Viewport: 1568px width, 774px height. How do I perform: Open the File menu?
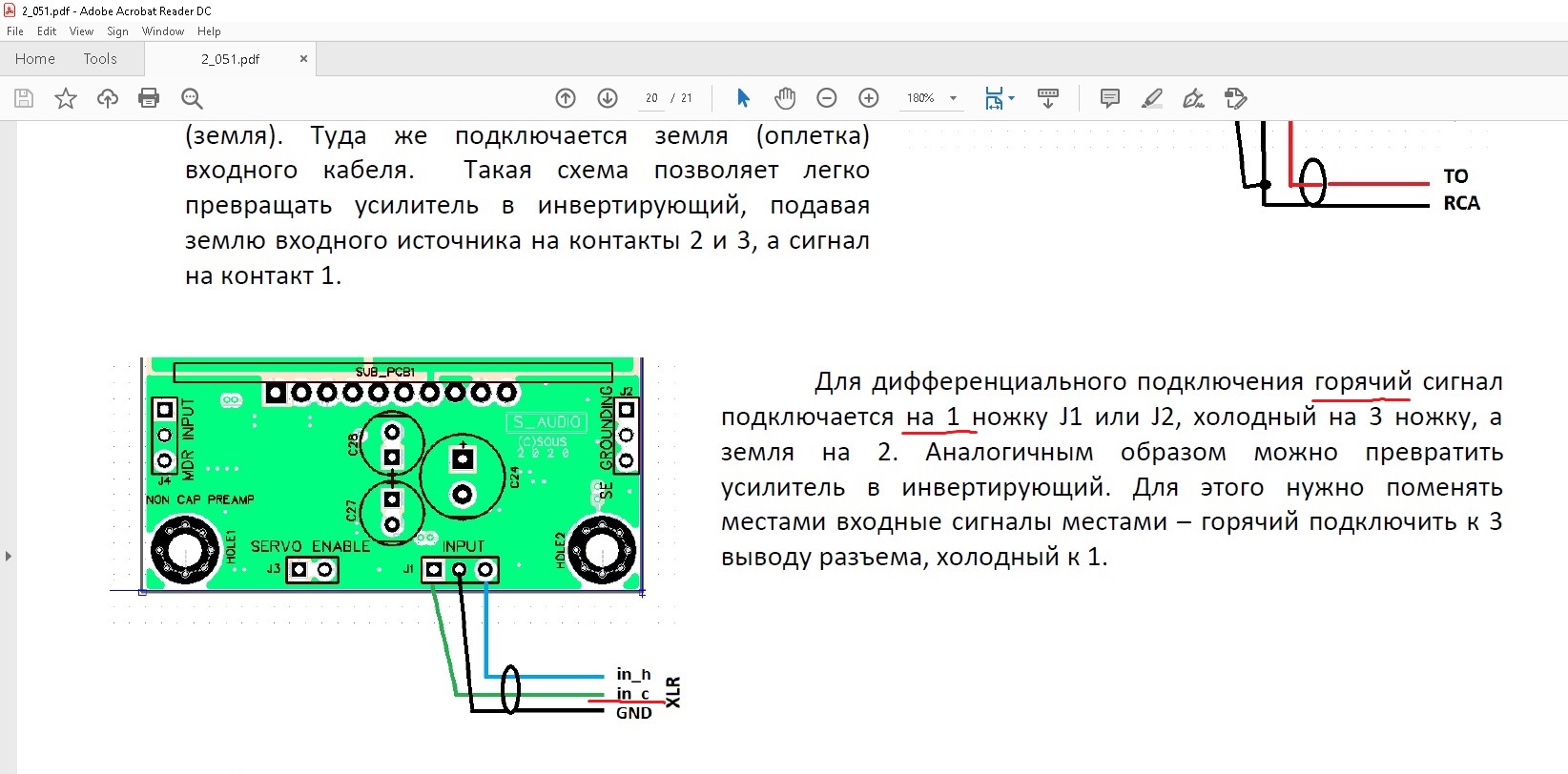coord(15,31)
